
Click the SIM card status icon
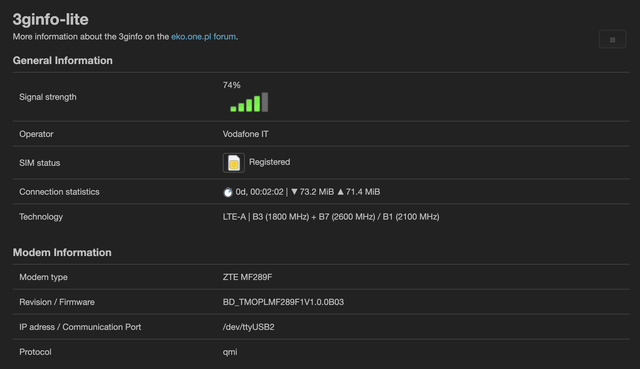coord(233,163)
